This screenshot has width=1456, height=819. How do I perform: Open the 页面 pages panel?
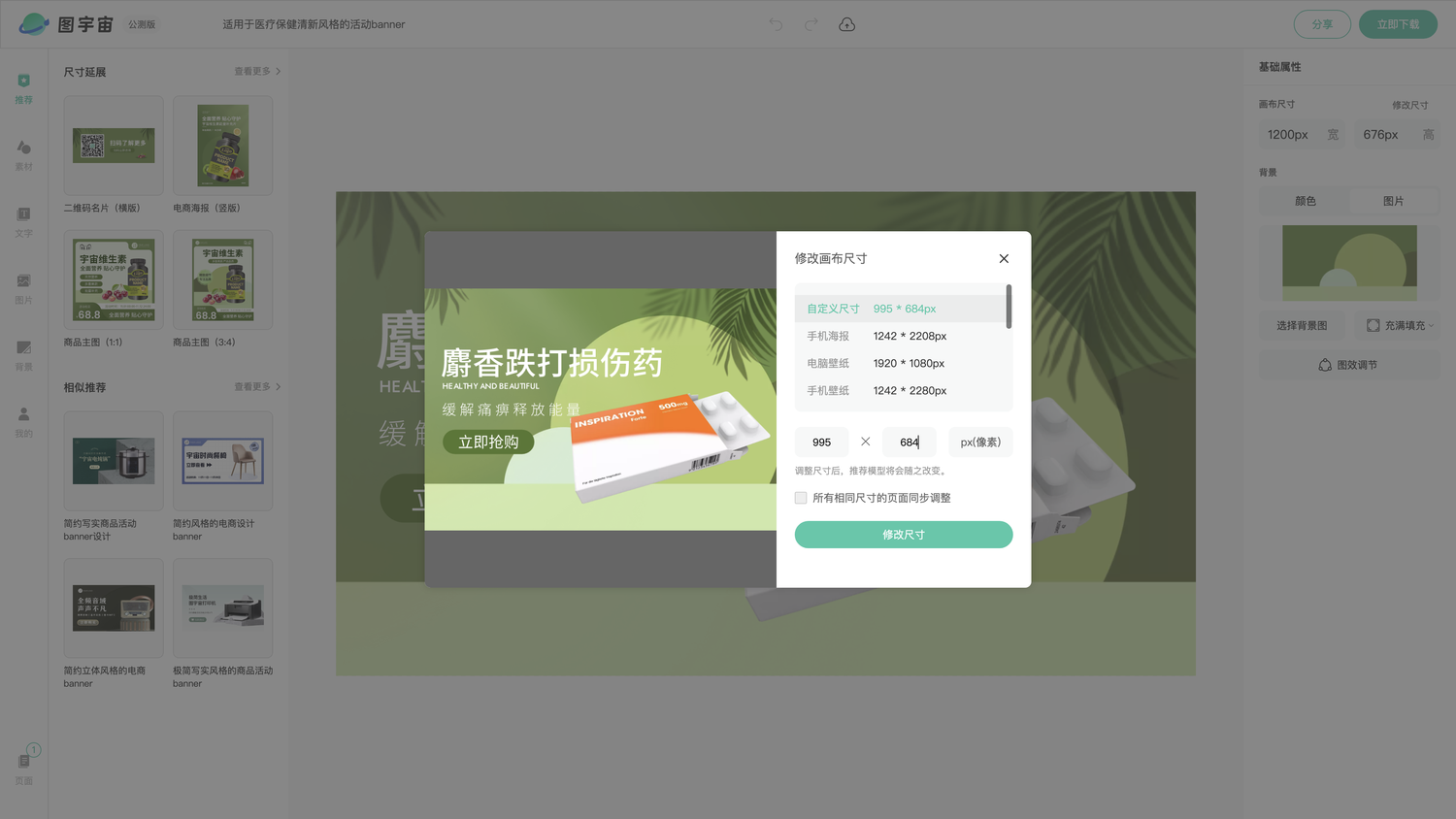(x=24, y=767)
